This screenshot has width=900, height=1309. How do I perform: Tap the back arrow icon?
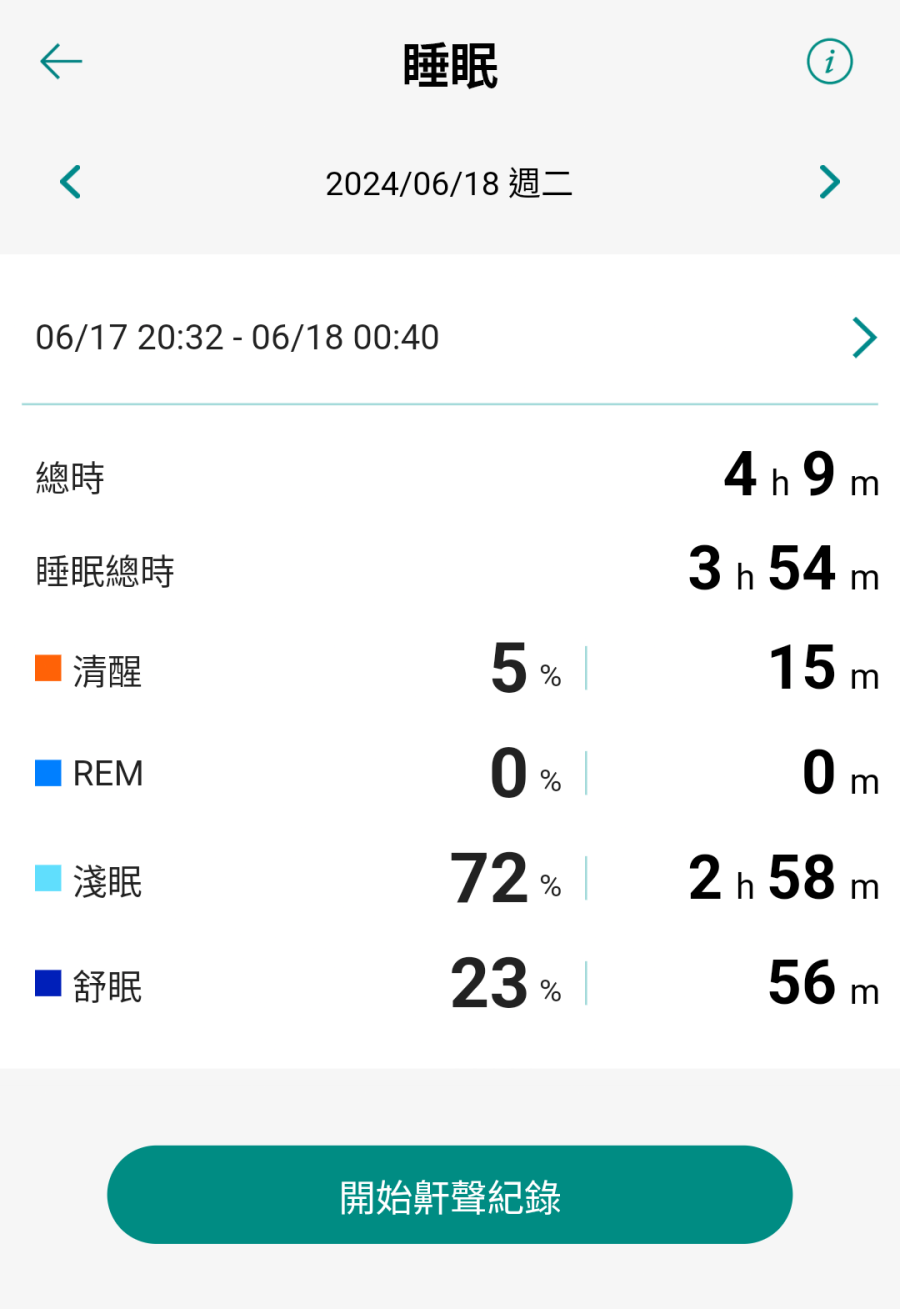coord(61,62)
